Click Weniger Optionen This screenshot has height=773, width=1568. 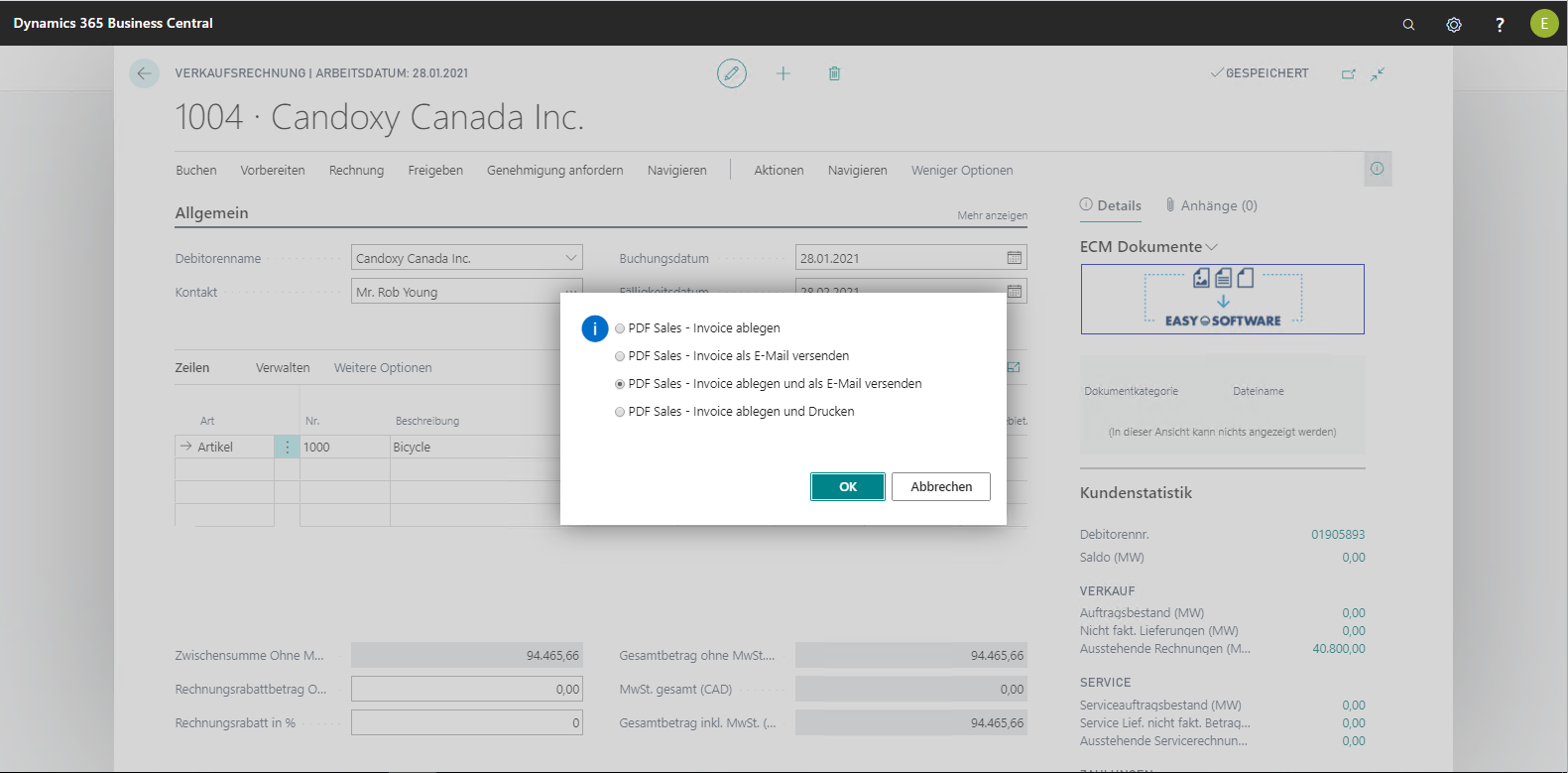click(962, 171)
